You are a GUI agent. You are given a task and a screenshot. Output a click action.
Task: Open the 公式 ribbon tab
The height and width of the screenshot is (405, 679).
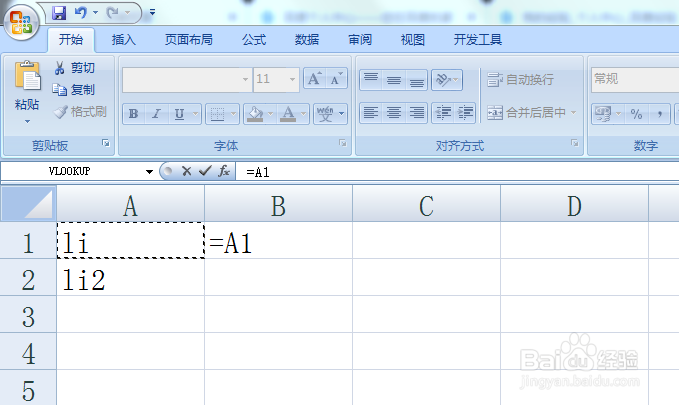click(254, 40)
